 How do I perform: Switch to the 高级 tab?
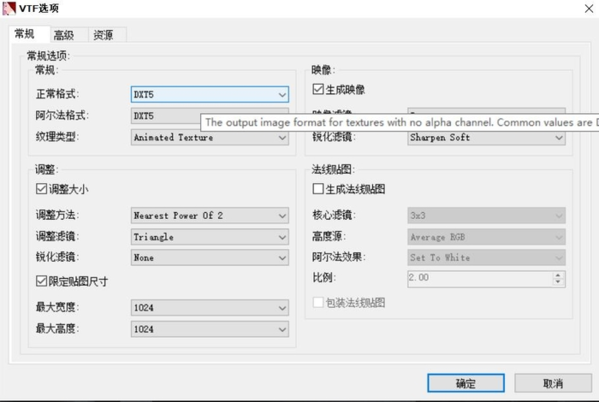63,35
